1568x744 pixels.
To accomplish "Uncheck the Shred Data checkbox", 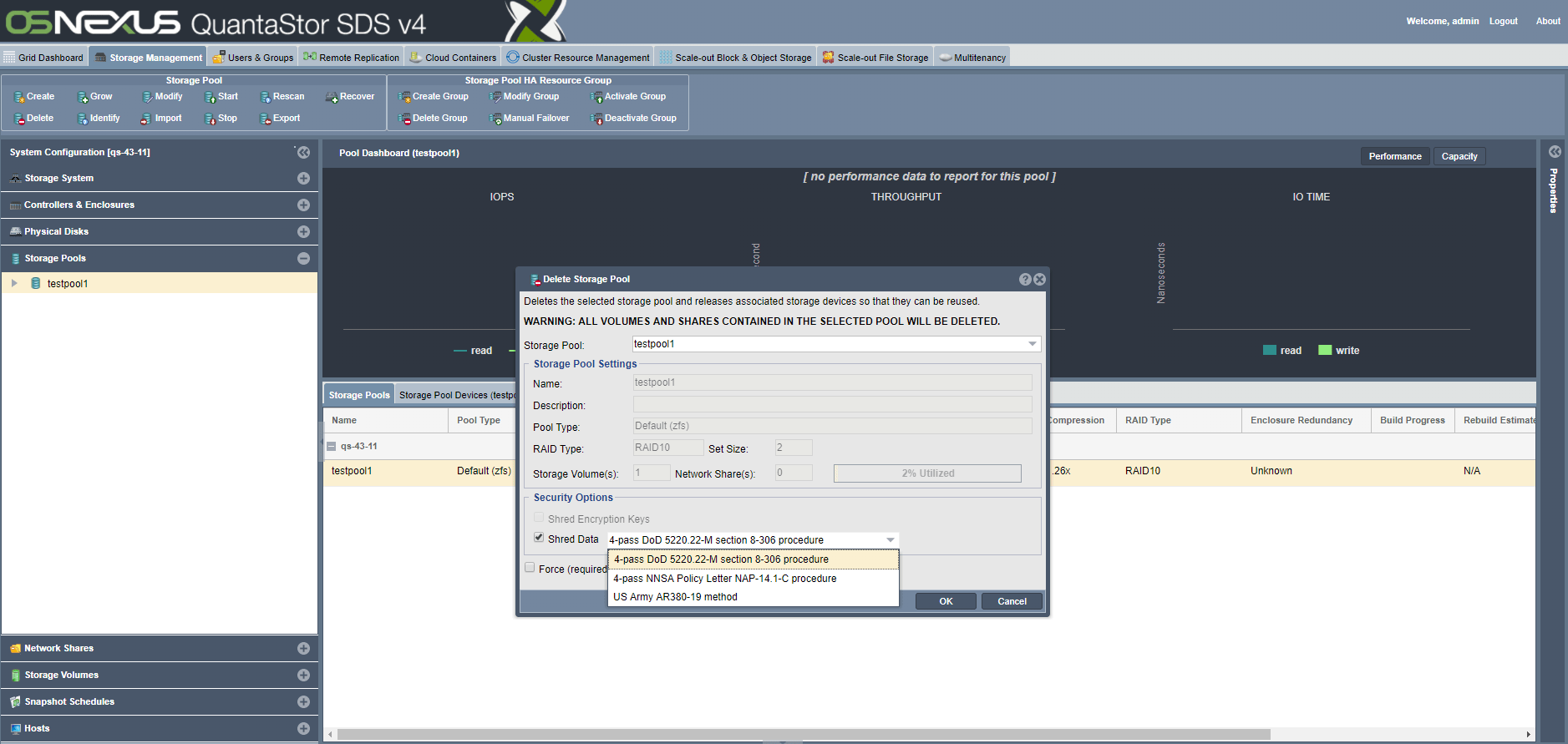I will coord(539,538).
